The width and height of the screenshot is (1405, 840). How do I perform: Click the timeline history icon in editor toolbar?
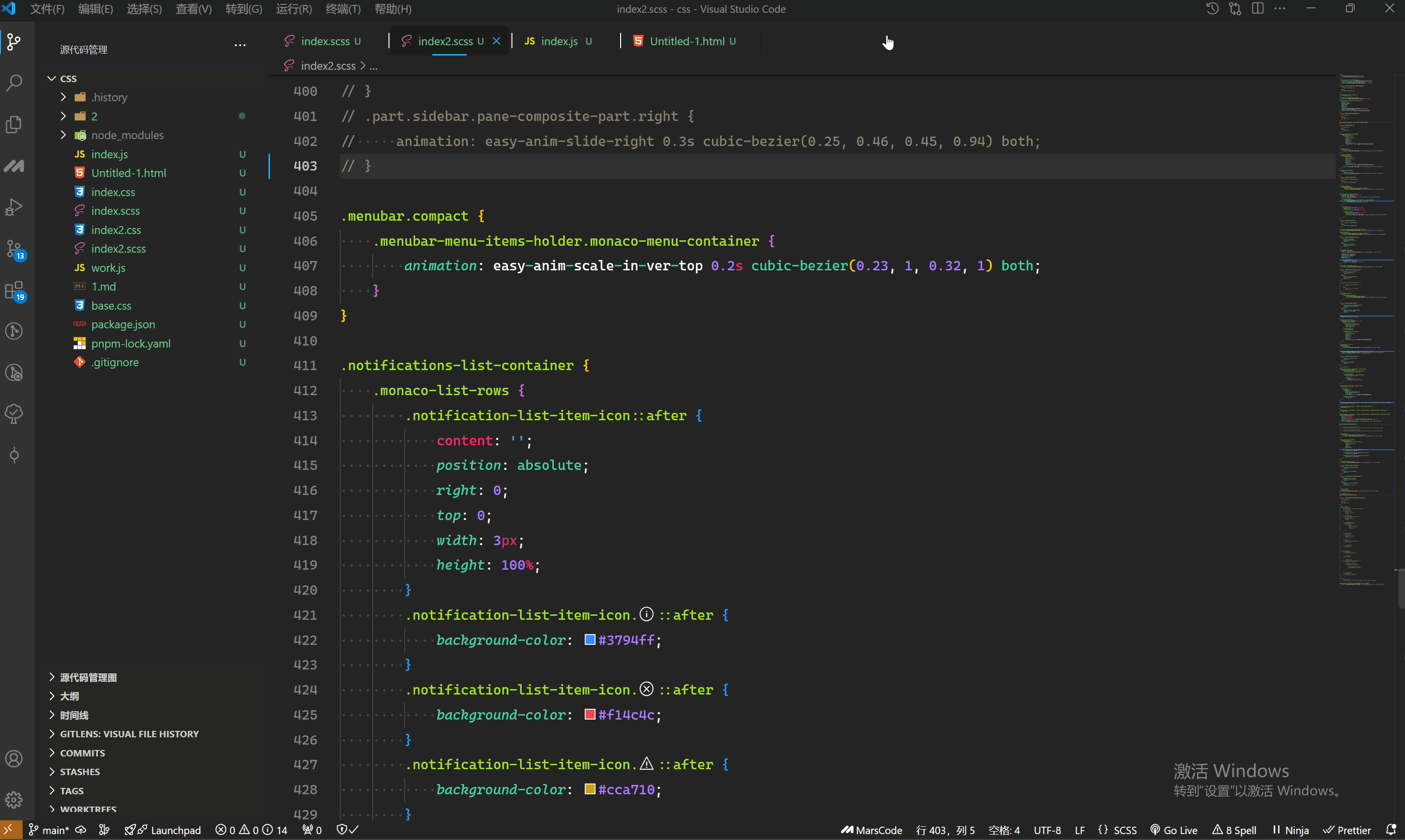[x=1212, y=9]
